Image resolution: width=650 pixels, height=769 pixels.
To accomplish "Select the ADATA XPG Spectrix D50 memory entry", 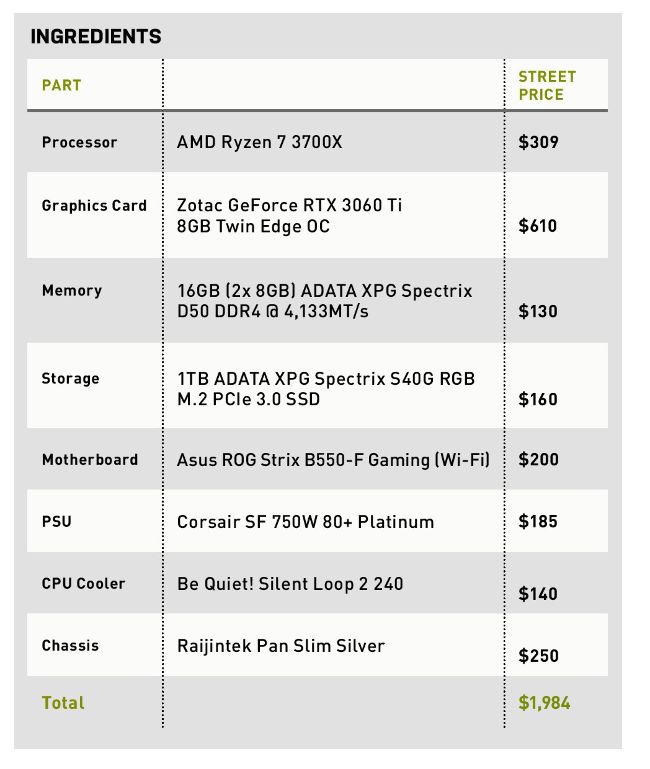I will 324,301.
